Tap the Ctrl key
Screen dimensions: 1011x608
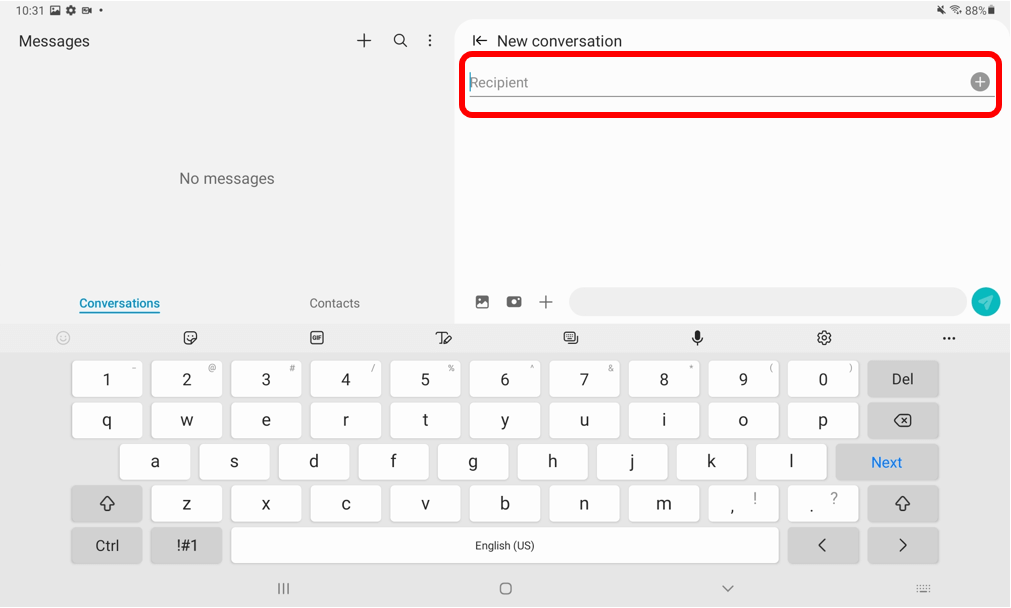coord(107,545)
